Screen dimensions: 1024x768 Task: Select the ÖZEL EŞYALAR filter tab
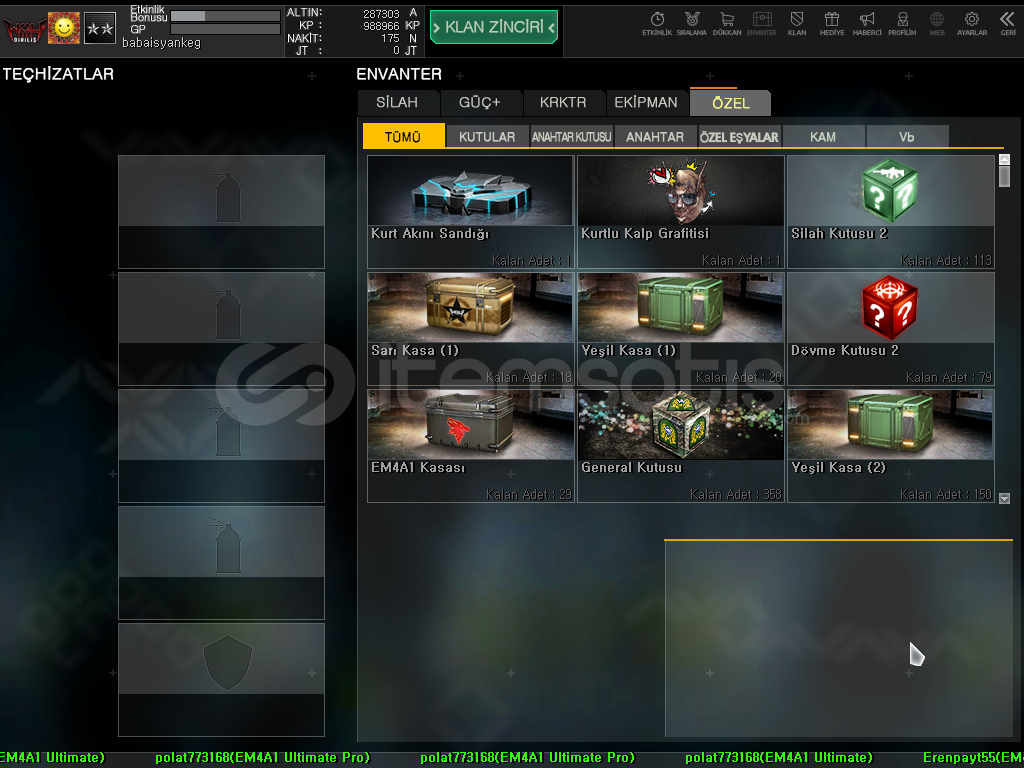[739, 136]
